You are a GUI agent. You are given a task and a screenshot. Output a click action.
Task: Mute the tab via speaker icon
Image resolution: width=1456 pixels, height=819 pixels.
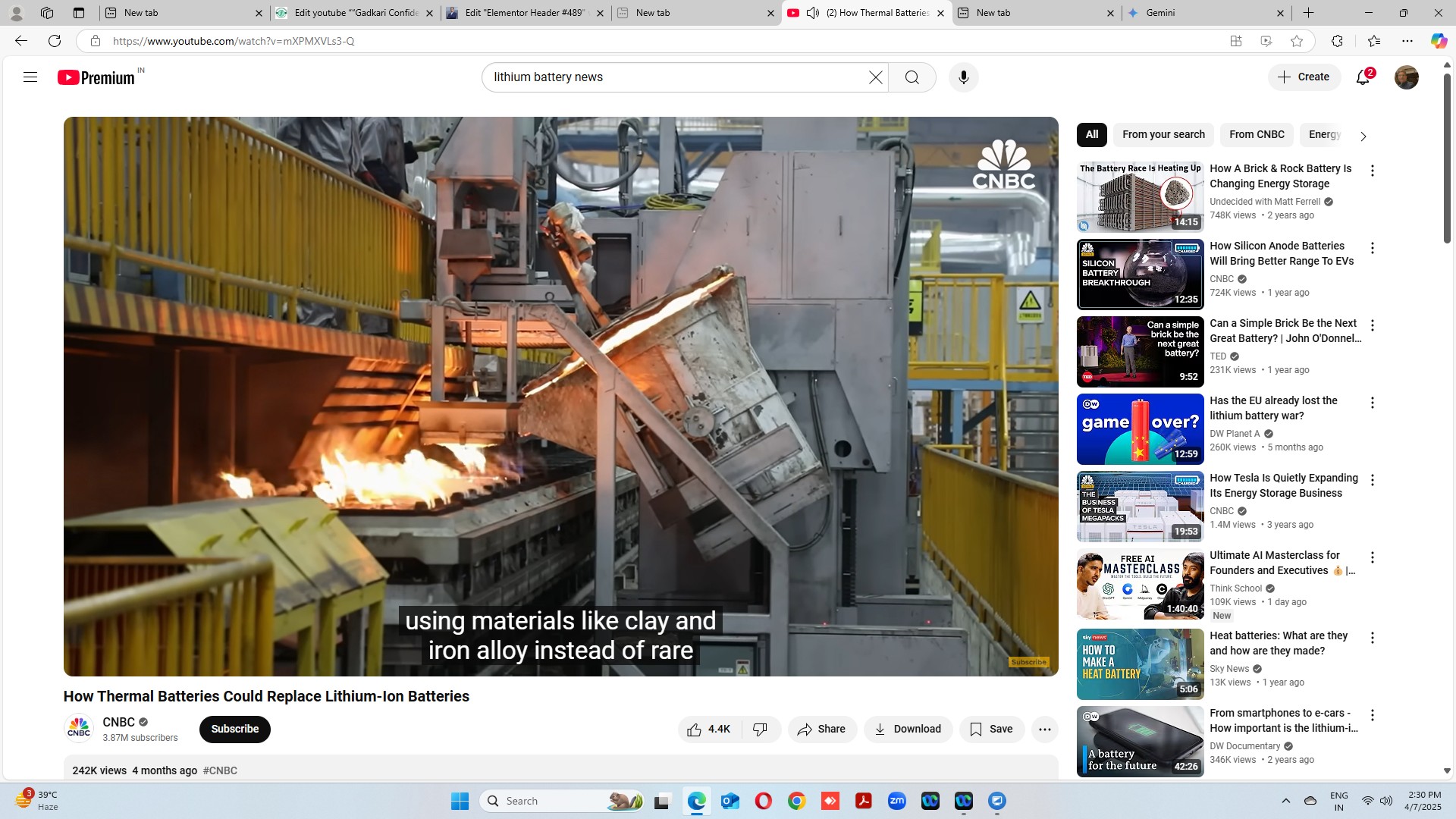pyautogui.click(x=812, y=13)
